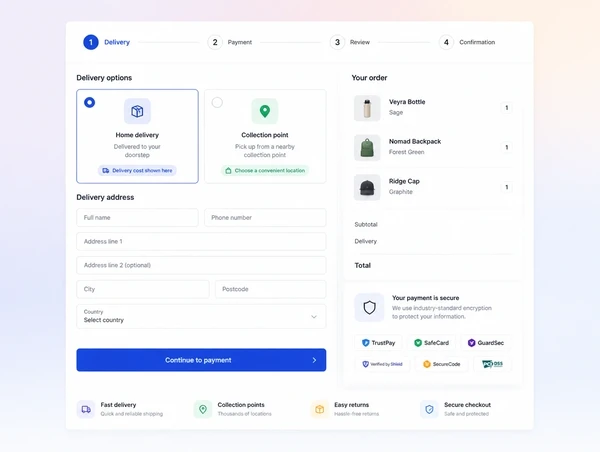Go to step 2 Payment

(230, 42)
